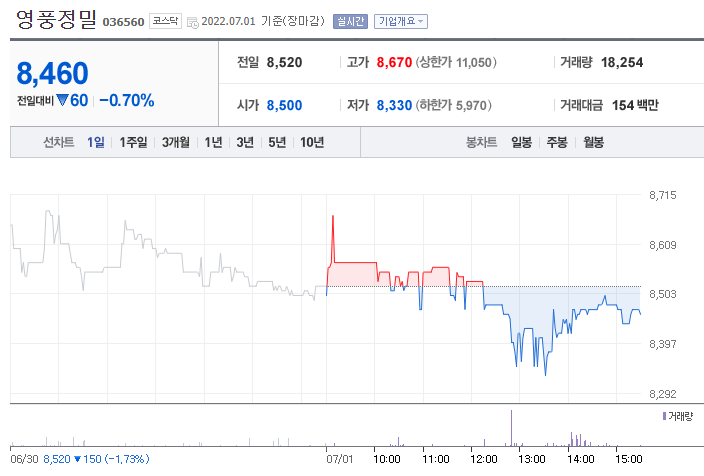Click the trading volume 18,254
This screenshot has height=476, width=704.
click(x=622, y=62)
